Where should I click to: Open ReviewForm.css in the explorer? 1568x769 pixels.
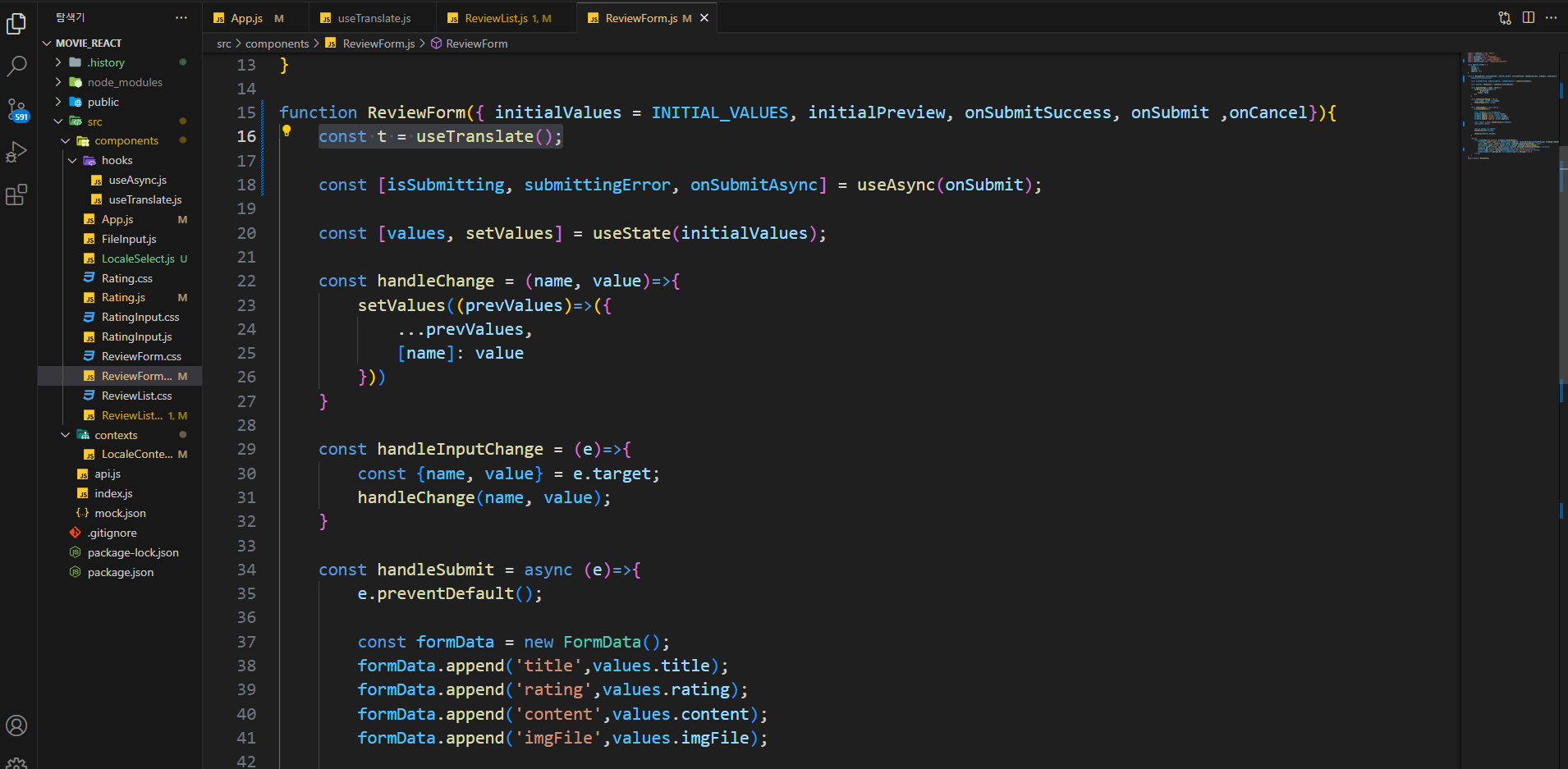coord(120,356)
